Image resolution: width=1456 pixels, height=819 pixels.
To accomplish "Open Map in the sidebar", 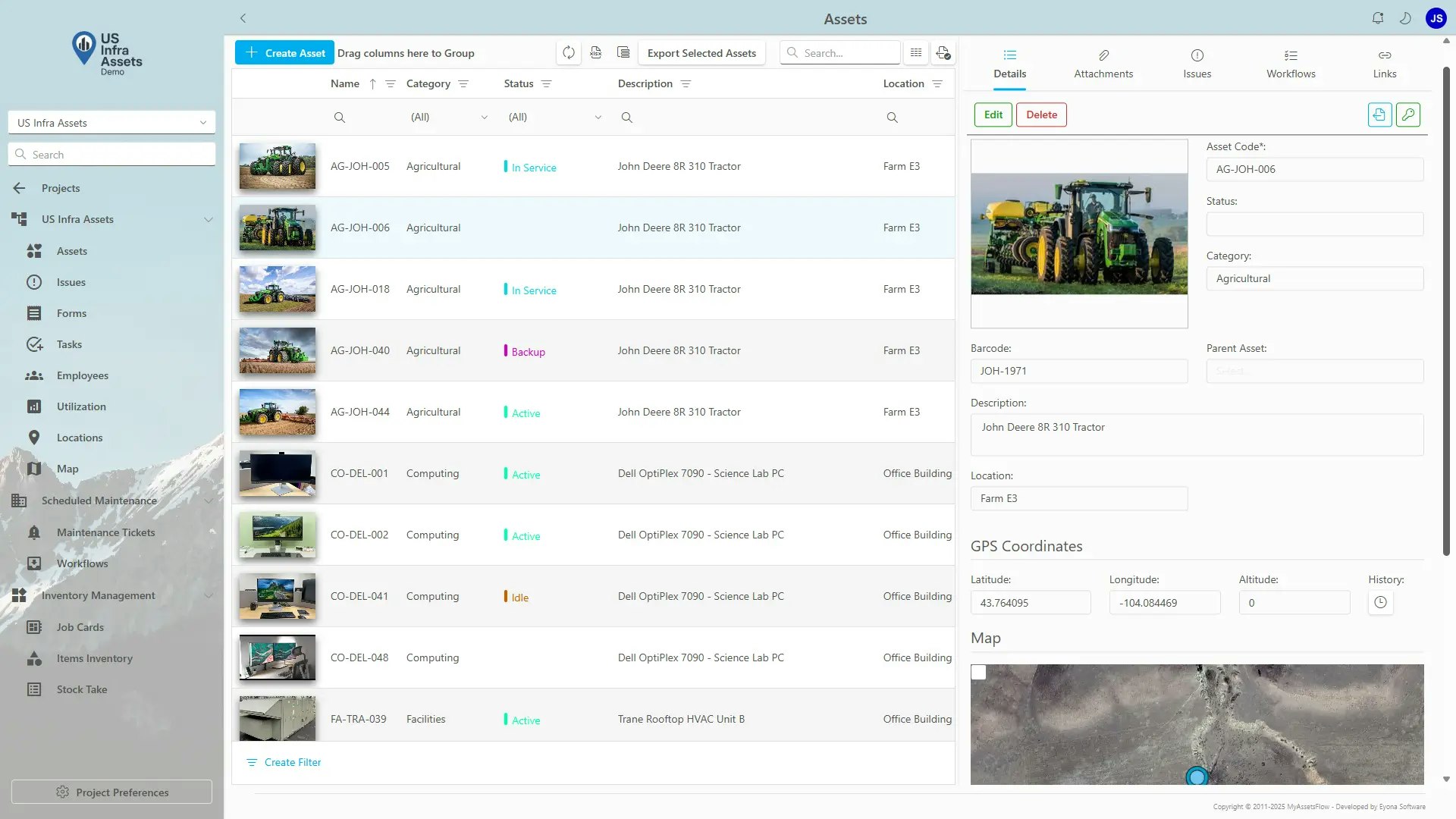I will [x=67, y=469].
